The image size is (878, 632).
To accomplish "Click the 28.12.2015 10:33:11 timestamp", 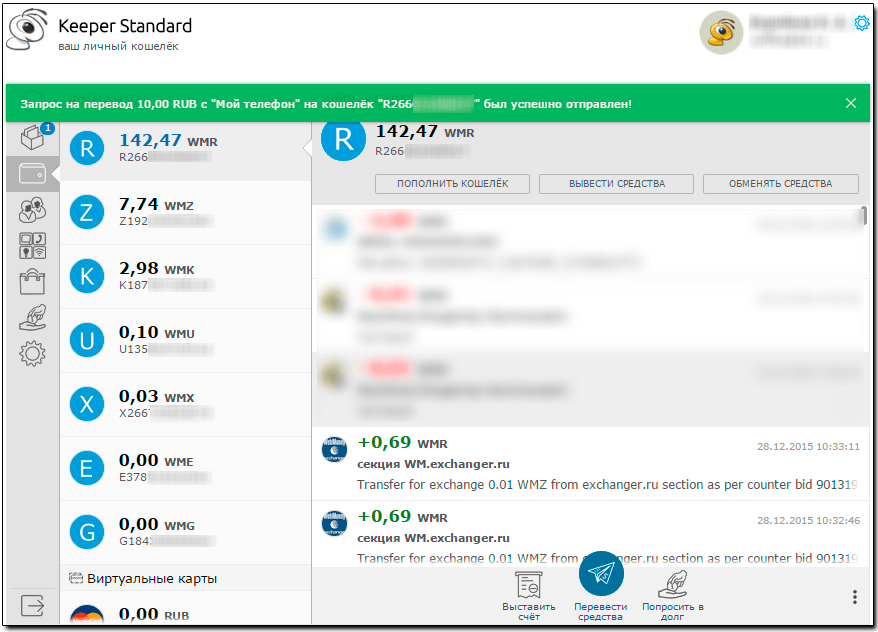I will [x=808, y=447].
